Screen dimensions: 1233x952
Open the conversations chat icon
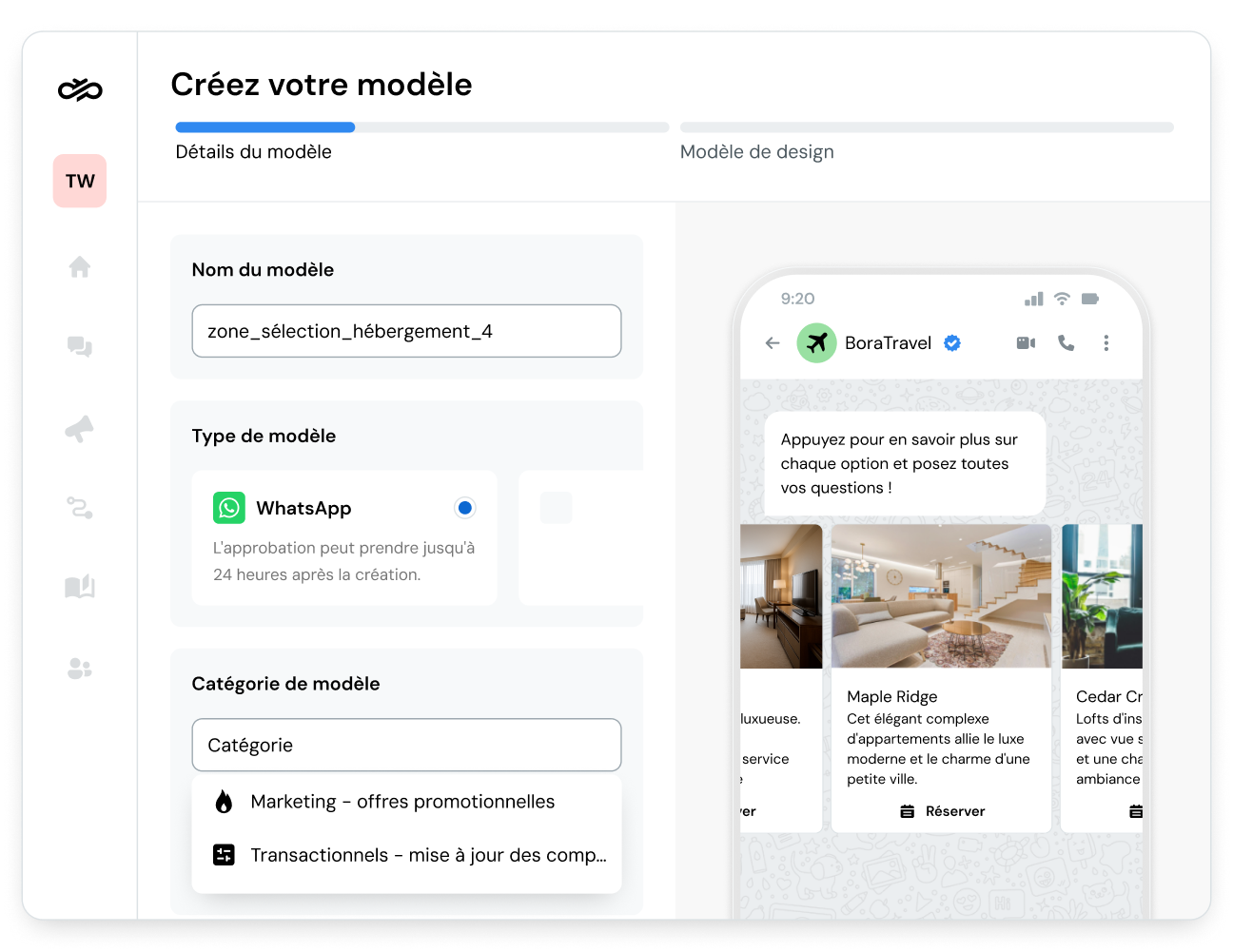pyautogui.click(x=80, y=347)
